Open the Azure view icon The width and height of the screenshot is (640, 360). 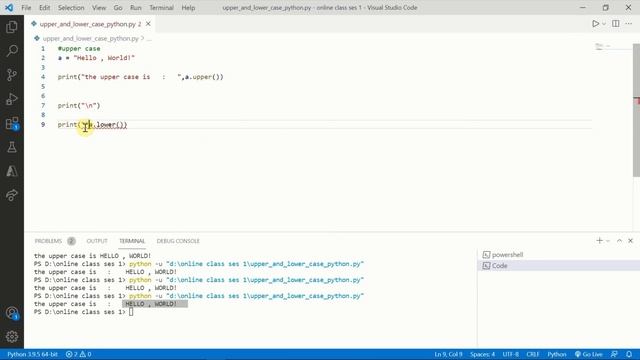click(12, 171)
